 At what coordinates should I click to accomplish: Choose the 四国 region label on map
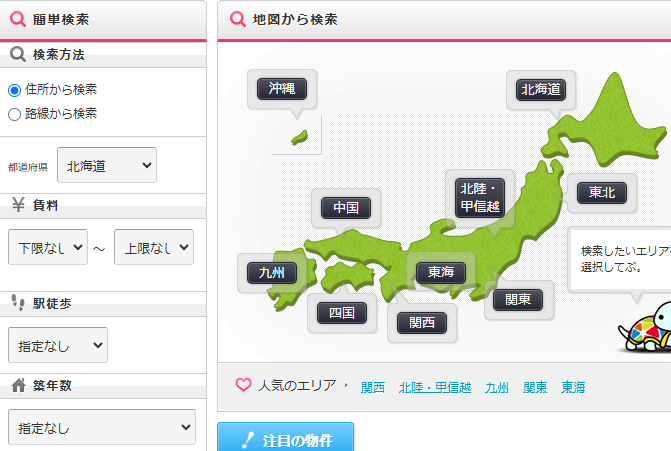coord(342,313)
